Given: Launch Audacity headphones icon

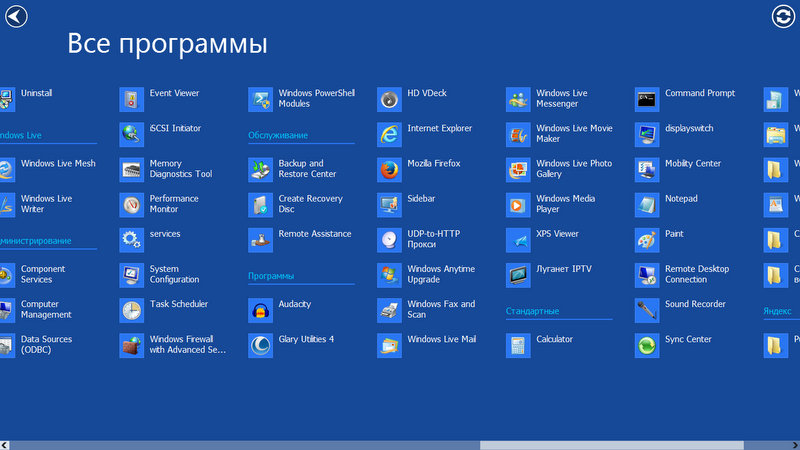Looking at the screenshot, I should tap(261, 311).
